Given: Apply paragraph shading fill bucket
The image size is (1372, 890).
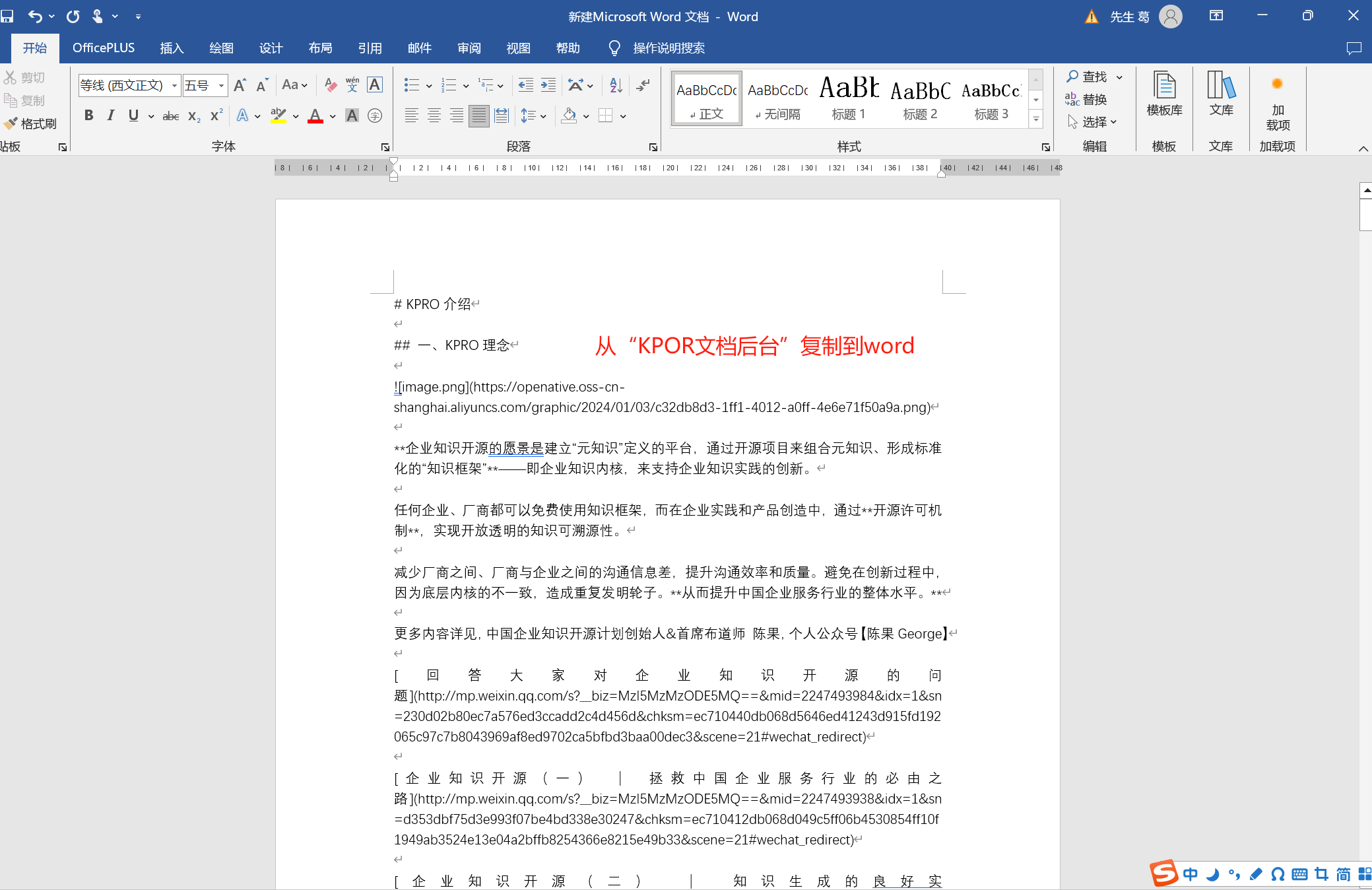Looking at the screenshot, I should point(569,116).
